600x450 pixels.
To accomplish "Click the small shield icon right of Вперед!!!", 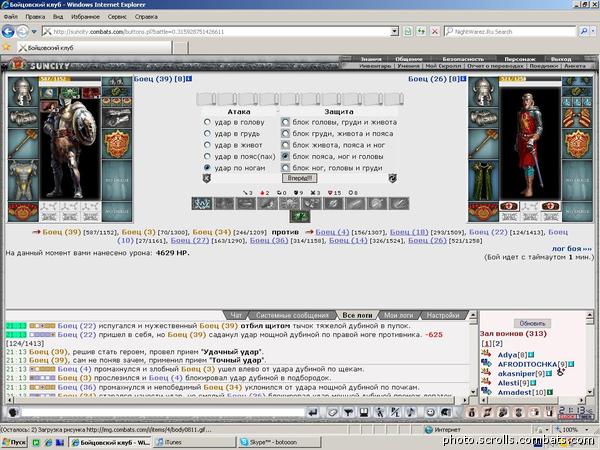I will click(x=393, y=178).
